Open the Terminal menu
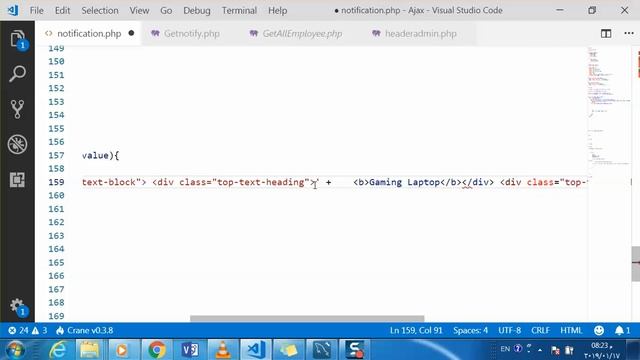 tap(239, 11)
